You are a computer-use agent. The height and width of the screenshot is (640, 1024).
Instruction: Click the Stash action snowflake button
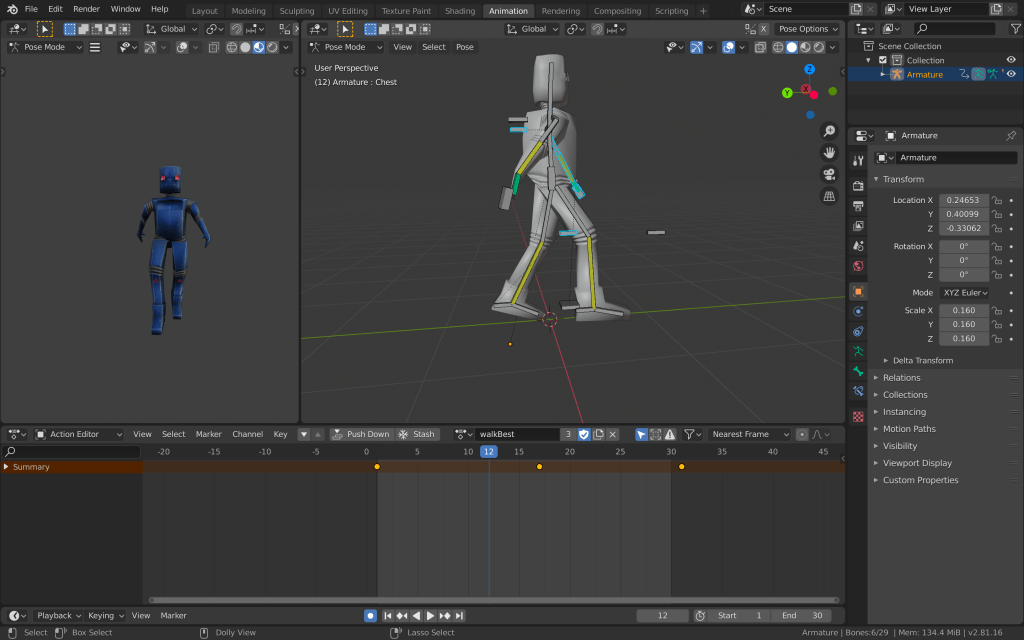tap(416, 434)
